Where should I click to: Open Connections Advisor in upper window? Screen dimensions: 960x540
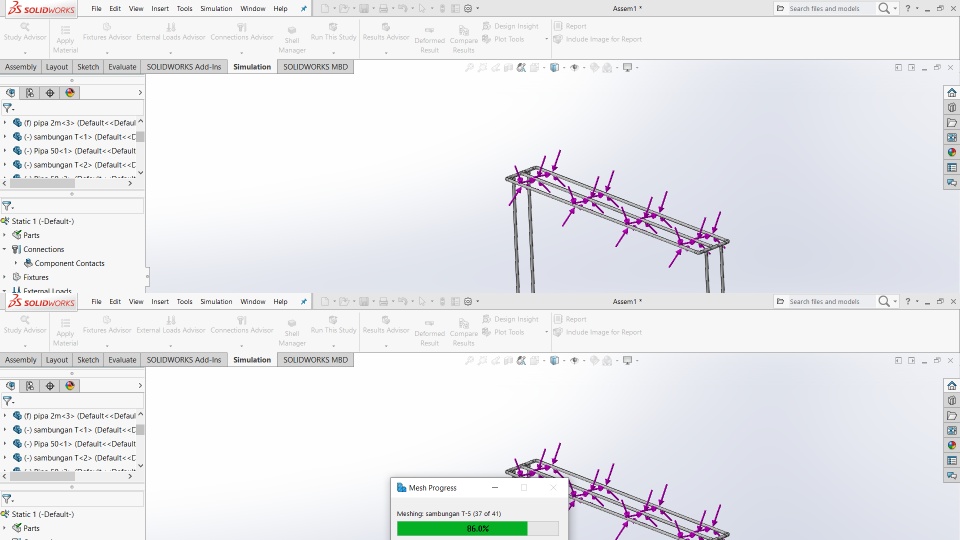pyautogui.click(x=242, y=32)
